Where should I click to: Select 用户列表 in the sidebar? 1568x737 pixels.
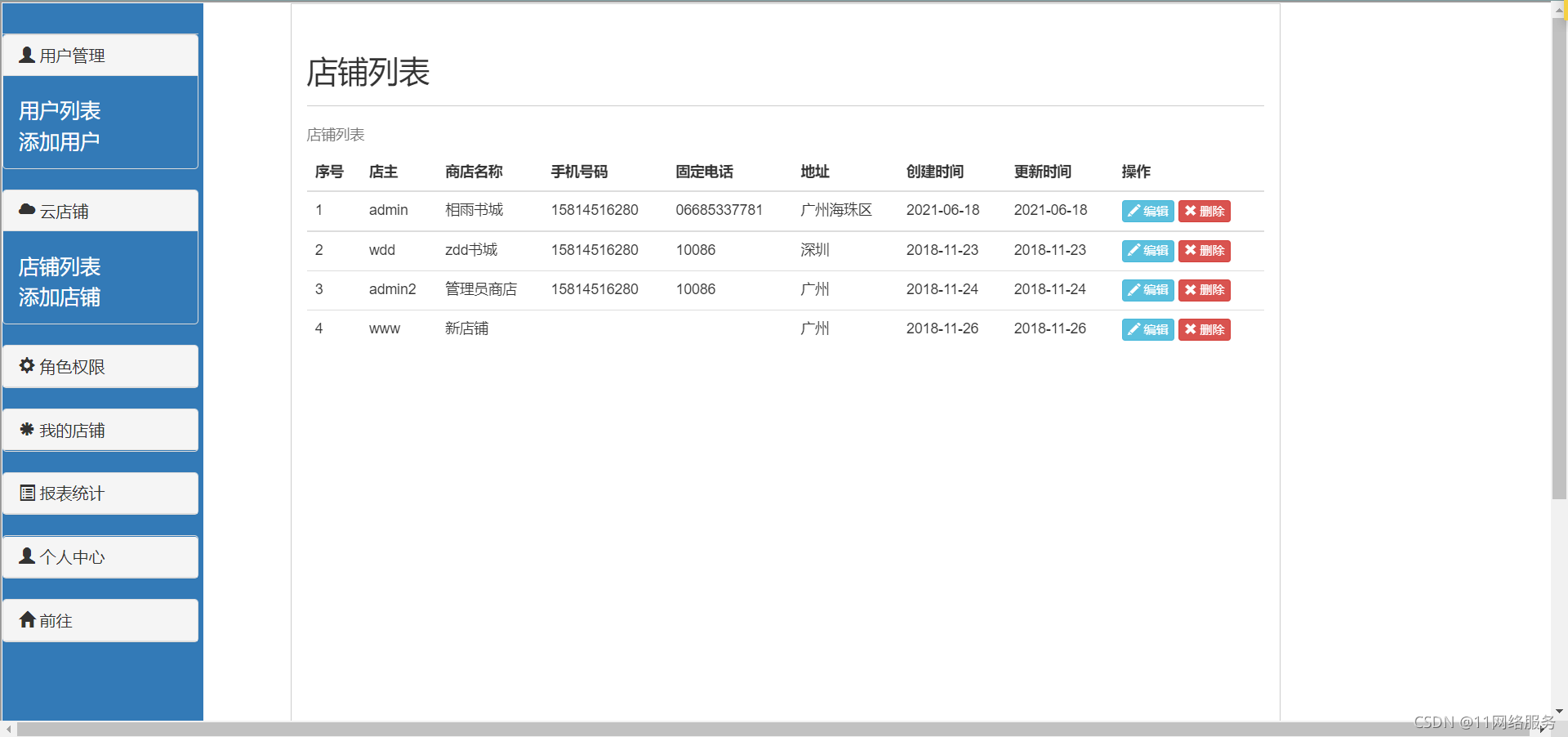pos(60,109)
